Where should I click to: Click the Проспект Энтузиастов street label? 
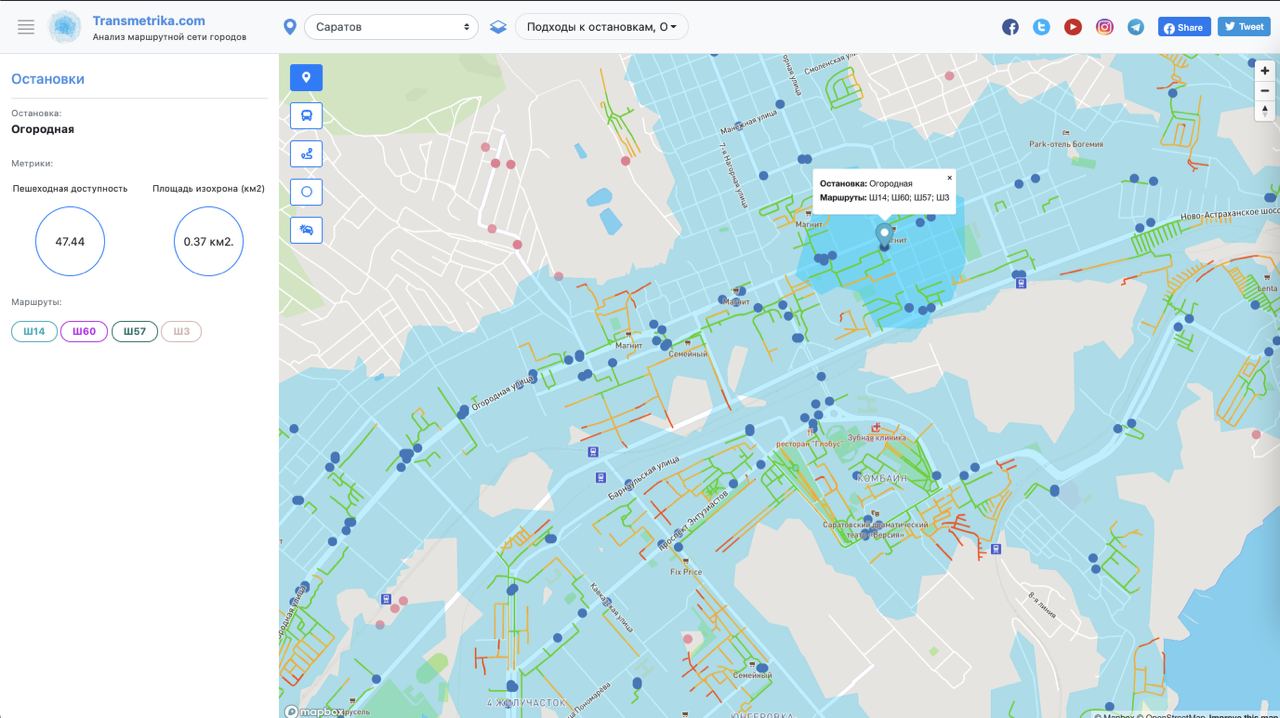click(x=695, y=520)
